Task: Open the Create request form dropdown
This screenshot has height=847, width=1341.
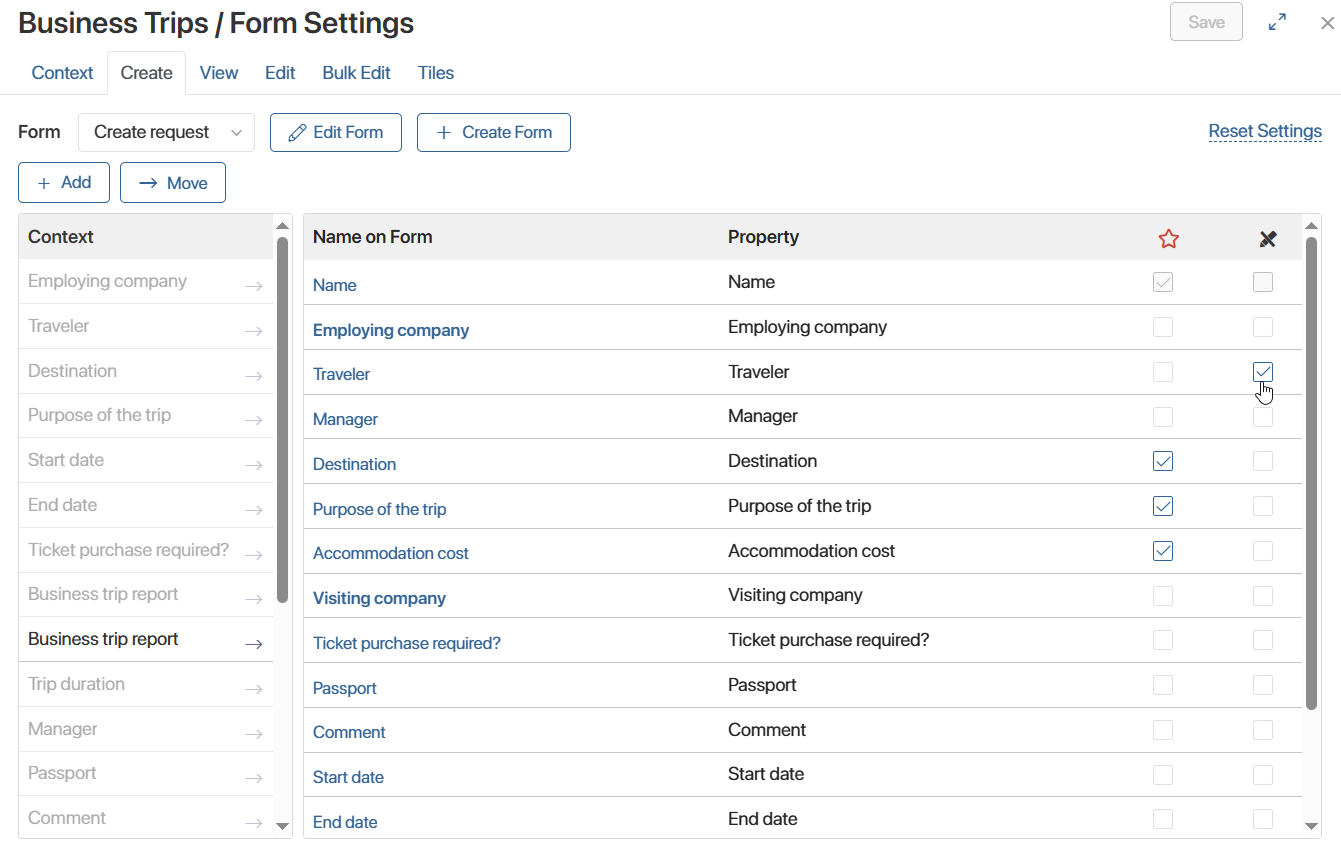Action: 166,132
